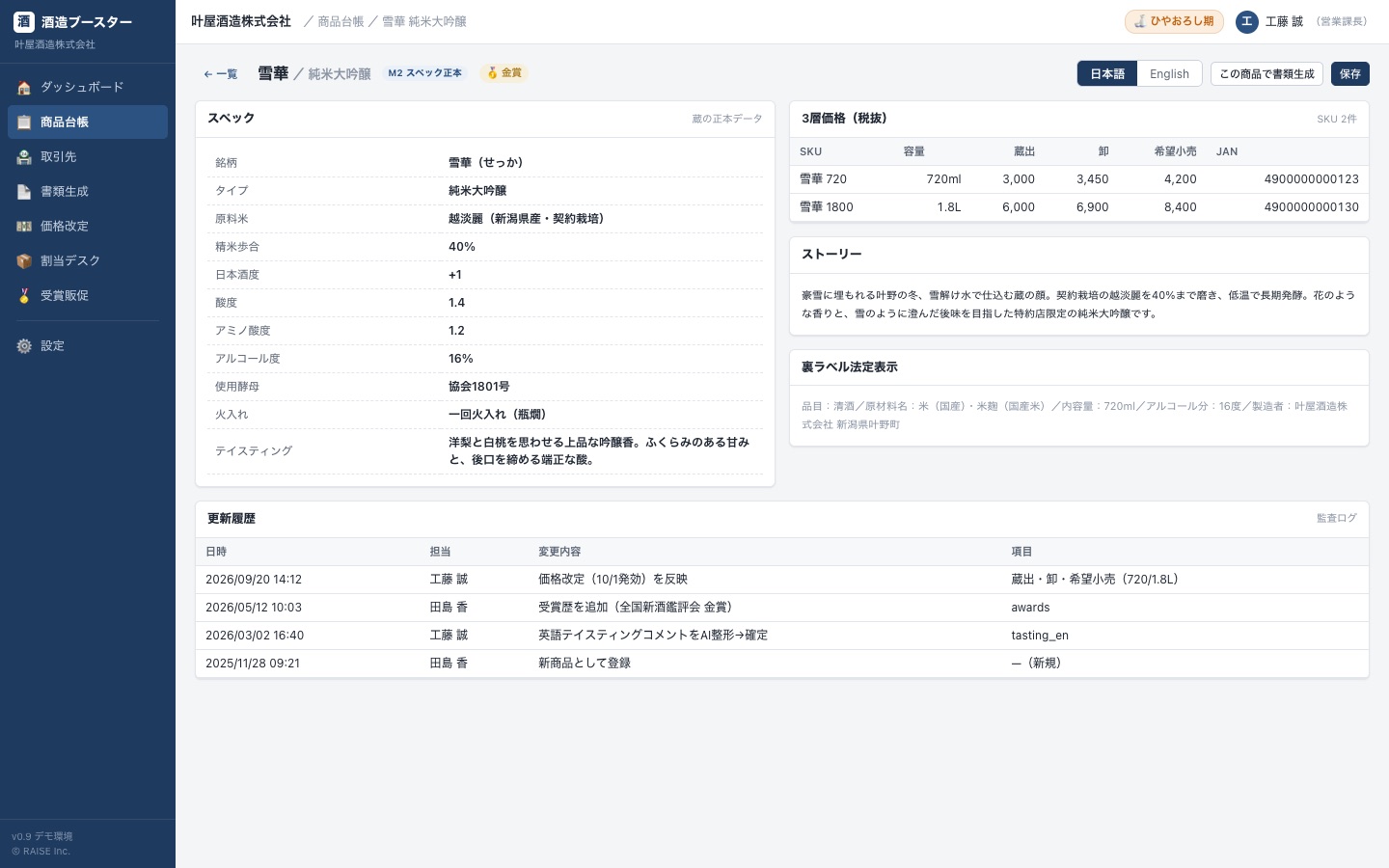Click user name 工藤 誠 in header
This screenshot has width=1389, height=868.
click(x=1284, y=21)
